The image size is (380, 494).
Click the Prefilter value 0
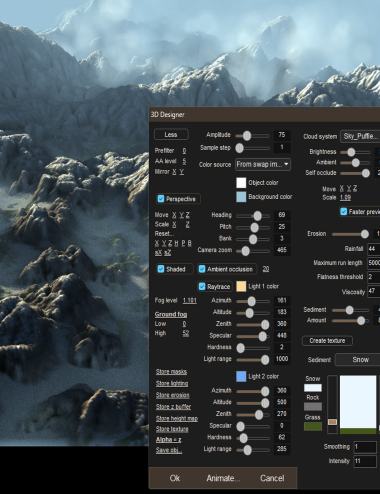(184, 151)
